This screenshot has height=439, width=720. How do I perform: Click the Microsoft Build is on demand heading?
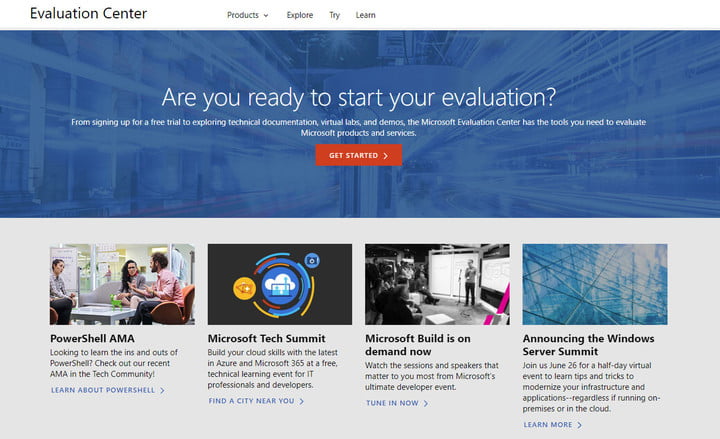click(418, 345)
